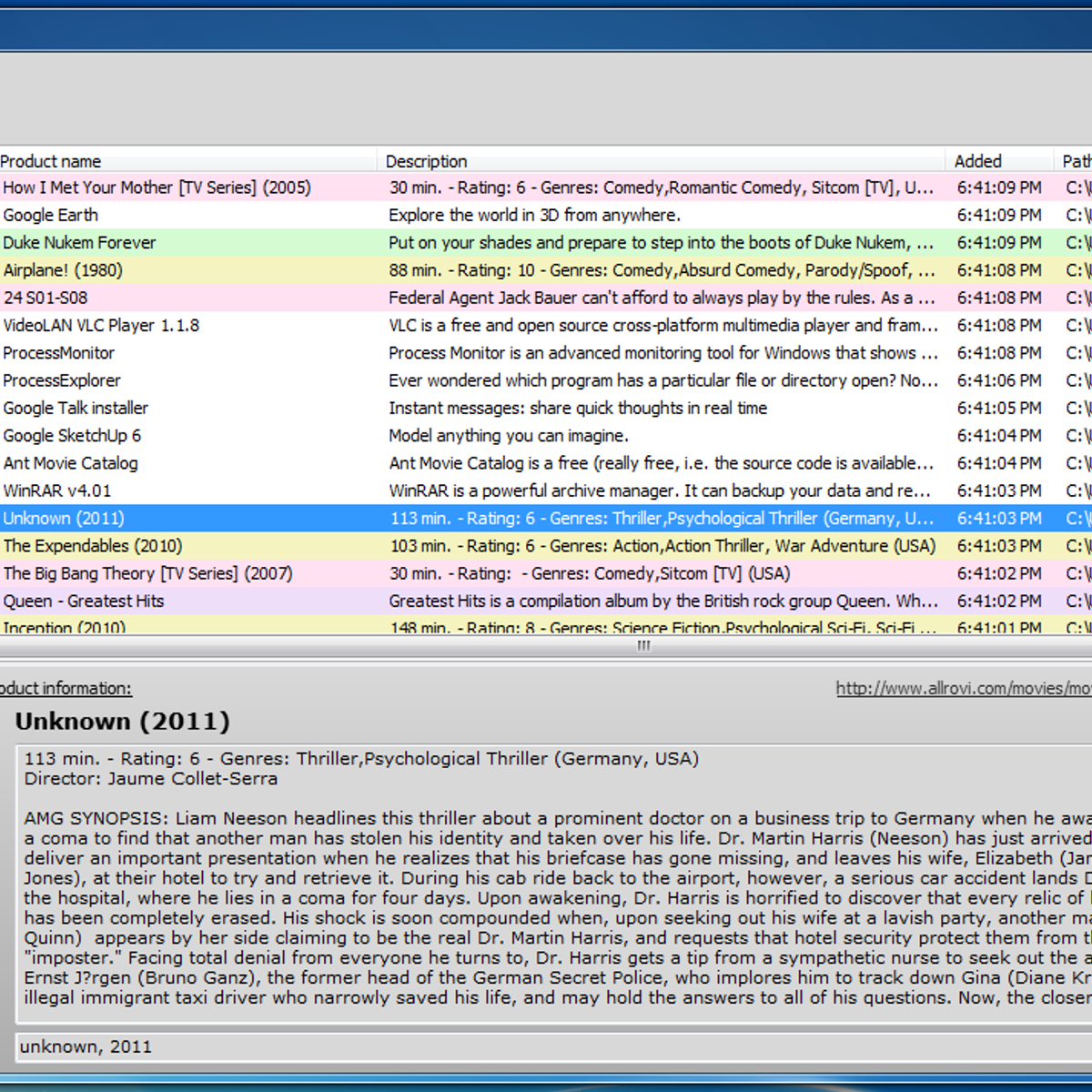Viewport: 1092px width, 1092px height.
Task: Select 'How I Met Your Mother [TV Series] (2005)' row
Action: [546, 187]
